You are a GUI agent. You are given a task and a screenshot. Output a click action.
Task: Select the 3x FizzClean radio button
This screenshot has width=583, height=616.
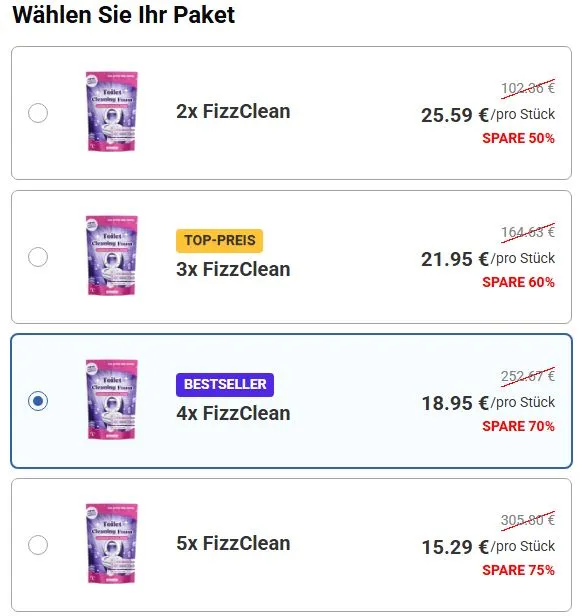[x=38, y=257]
